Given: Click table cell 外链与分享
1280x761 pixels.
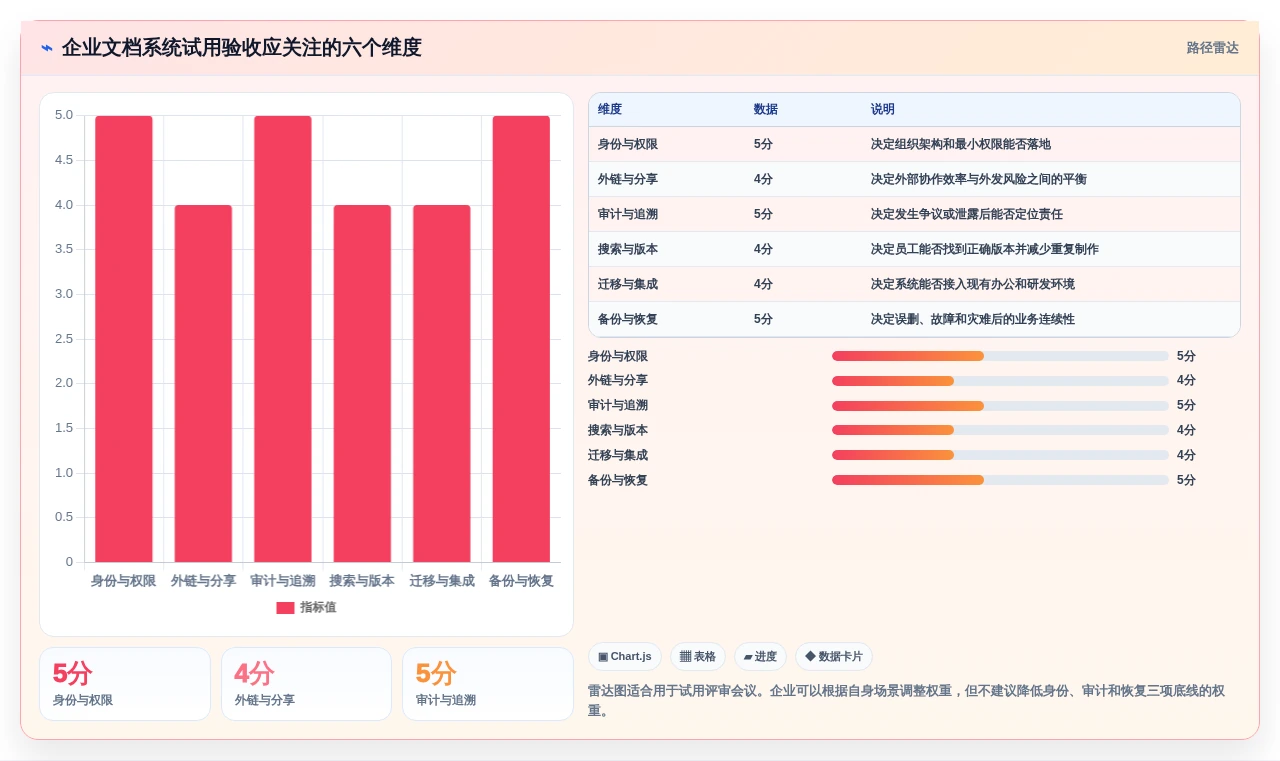Looking at the screenshot, I should point(628,179).
